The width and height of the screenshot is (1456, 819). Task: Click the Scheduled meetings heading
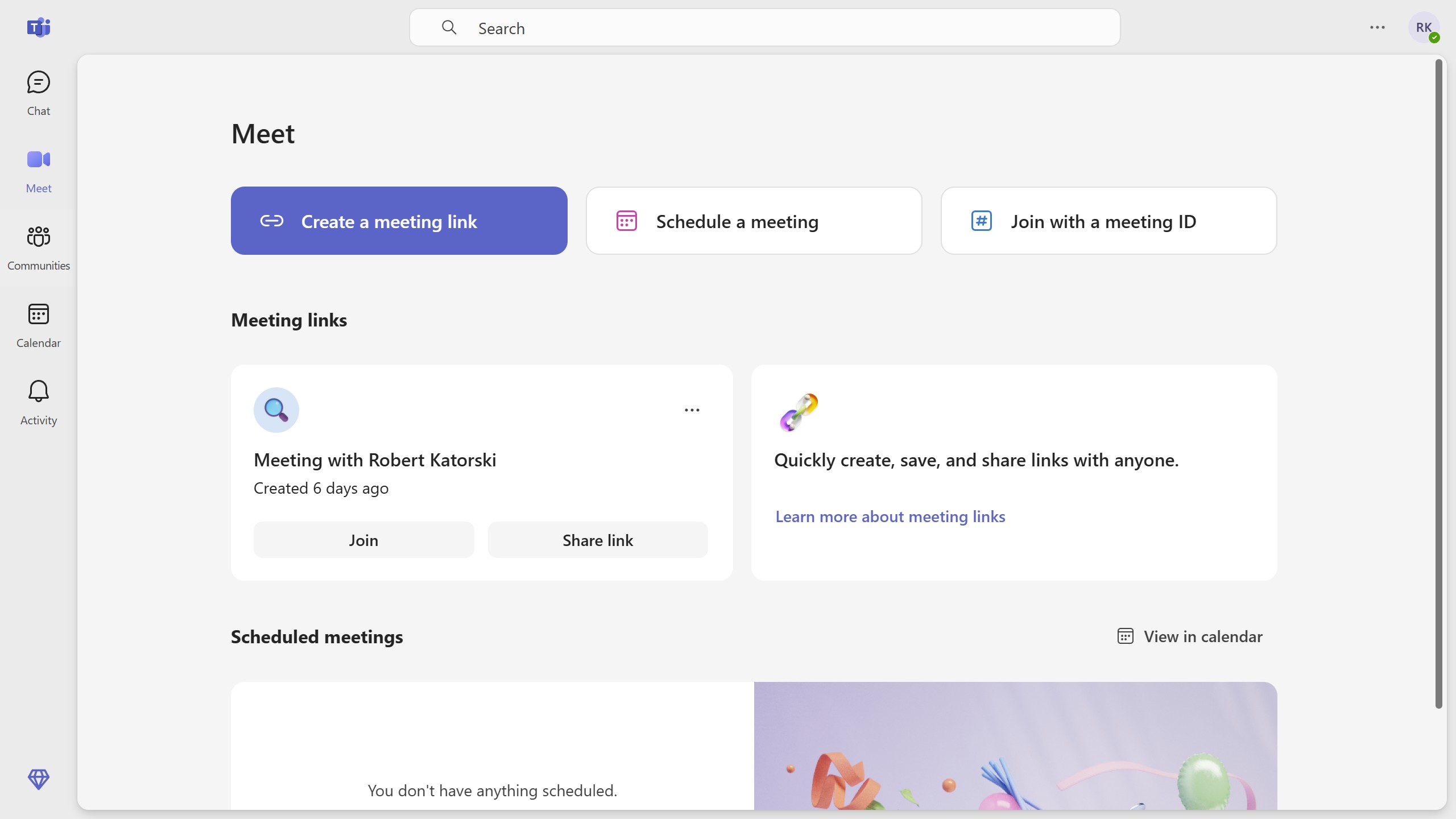[x=317, y=636]
